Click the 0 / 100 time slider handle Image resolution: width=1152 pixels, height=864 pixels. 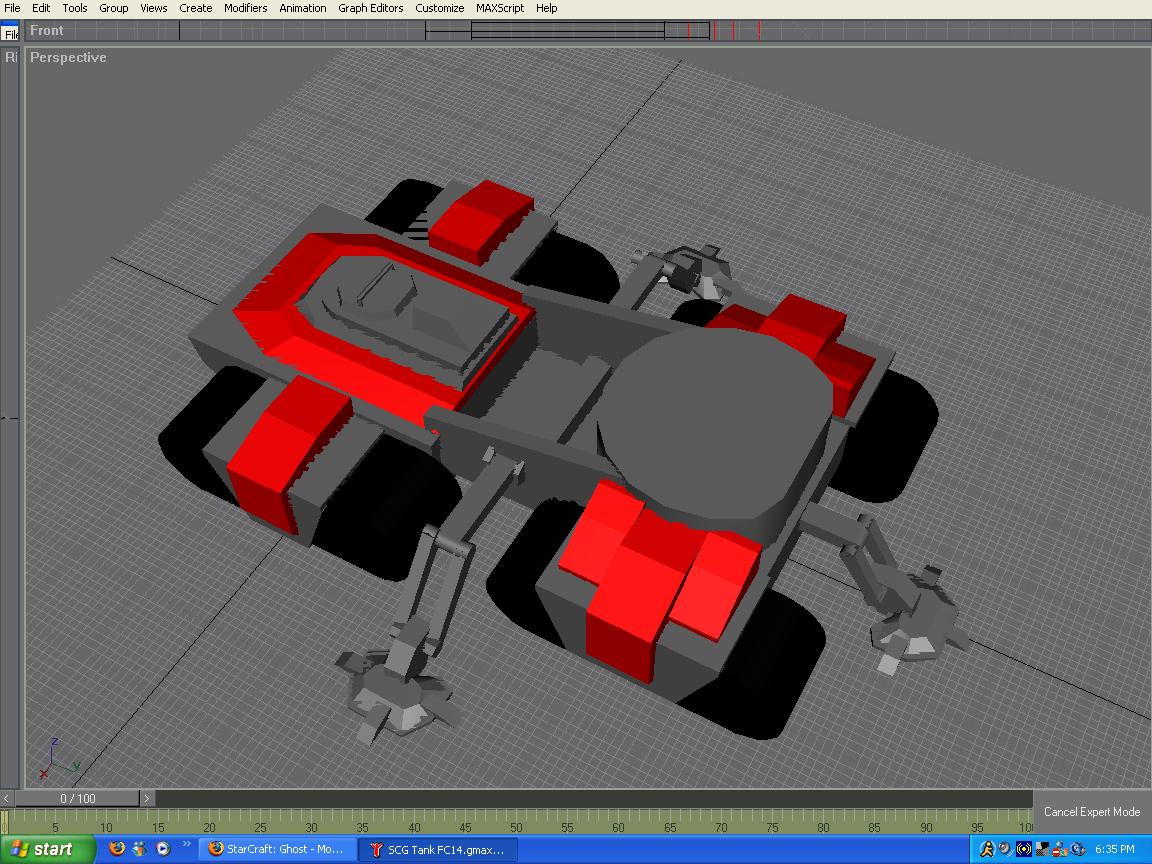tap(77, 798)
